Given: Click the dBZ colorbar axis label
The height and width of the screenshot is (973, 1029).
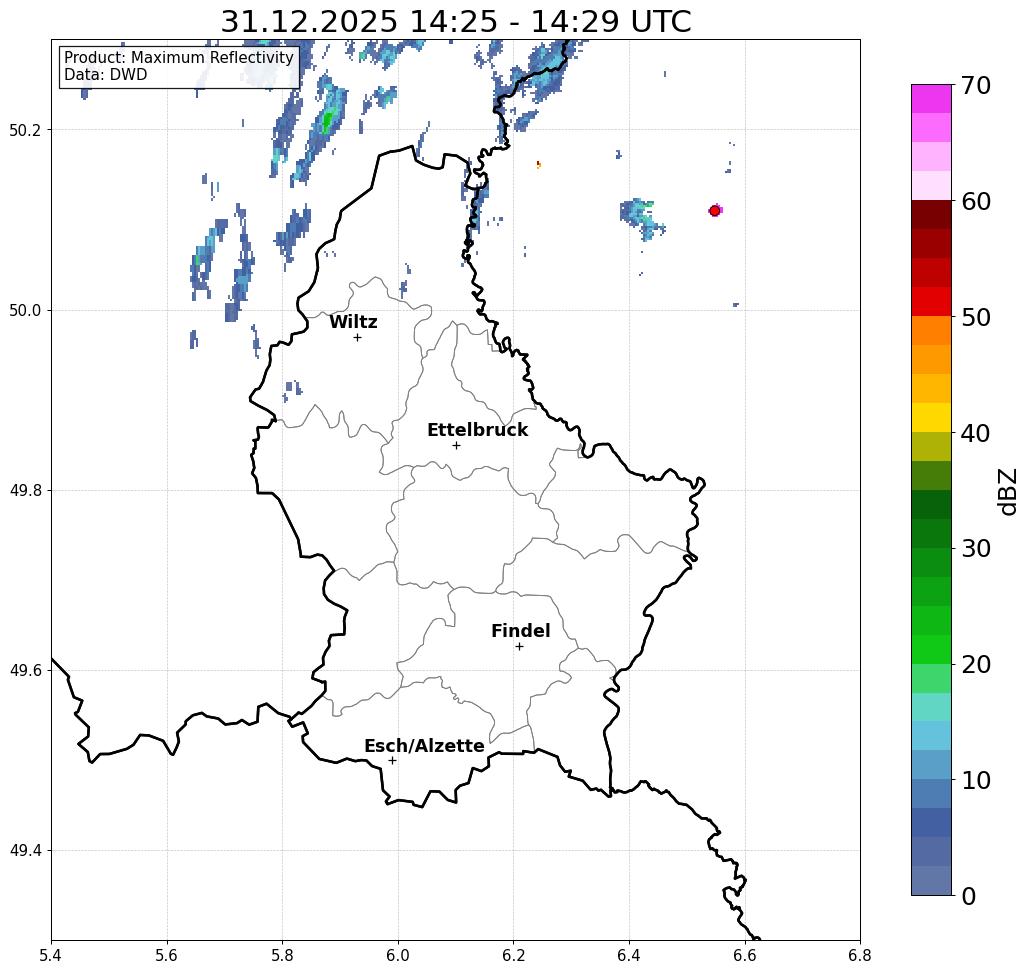Looking at the screenshot, I should pyautogui.click(x=1008, y=491).
